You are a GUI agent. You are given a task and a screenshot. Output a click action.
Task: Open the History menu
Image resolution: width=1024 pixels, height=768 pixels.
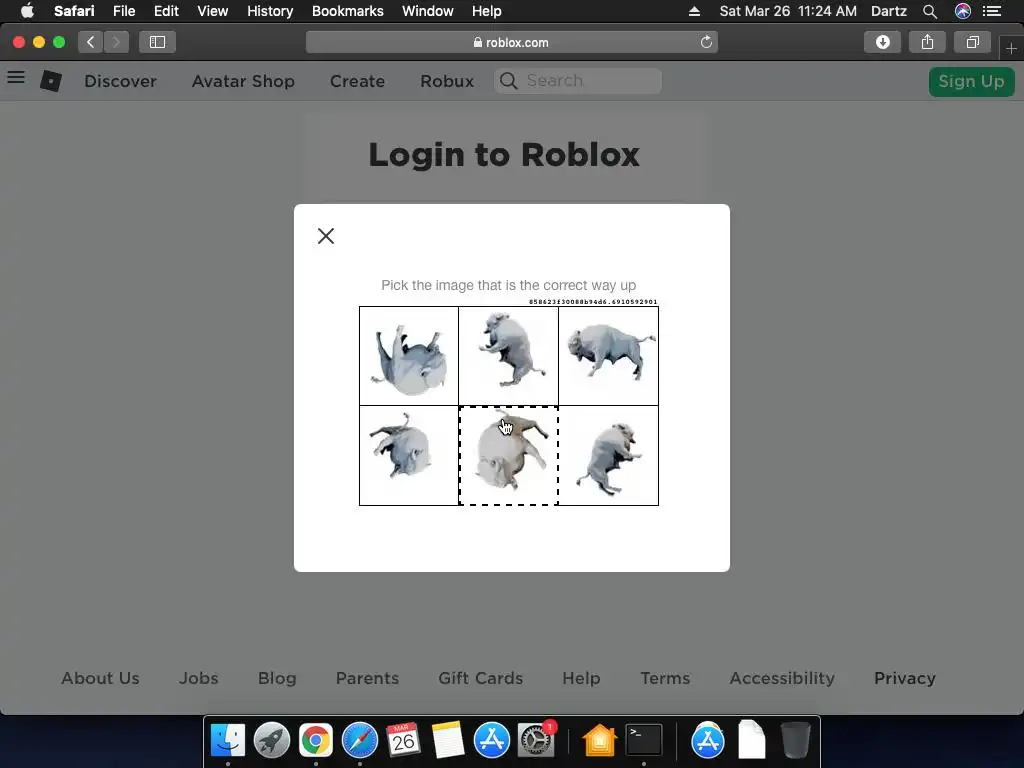point(270,11)
